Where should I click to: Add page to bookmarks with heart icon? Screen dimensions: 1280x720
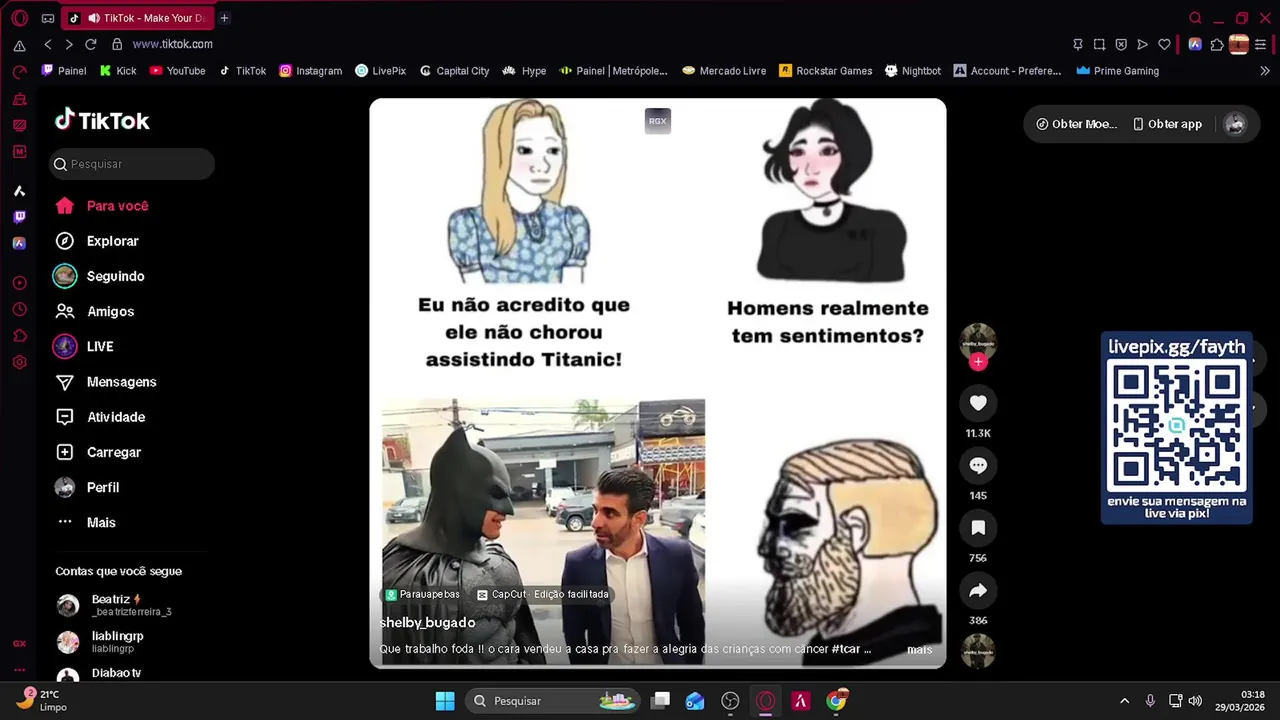pyautogui.click(x=1164, y=44)
